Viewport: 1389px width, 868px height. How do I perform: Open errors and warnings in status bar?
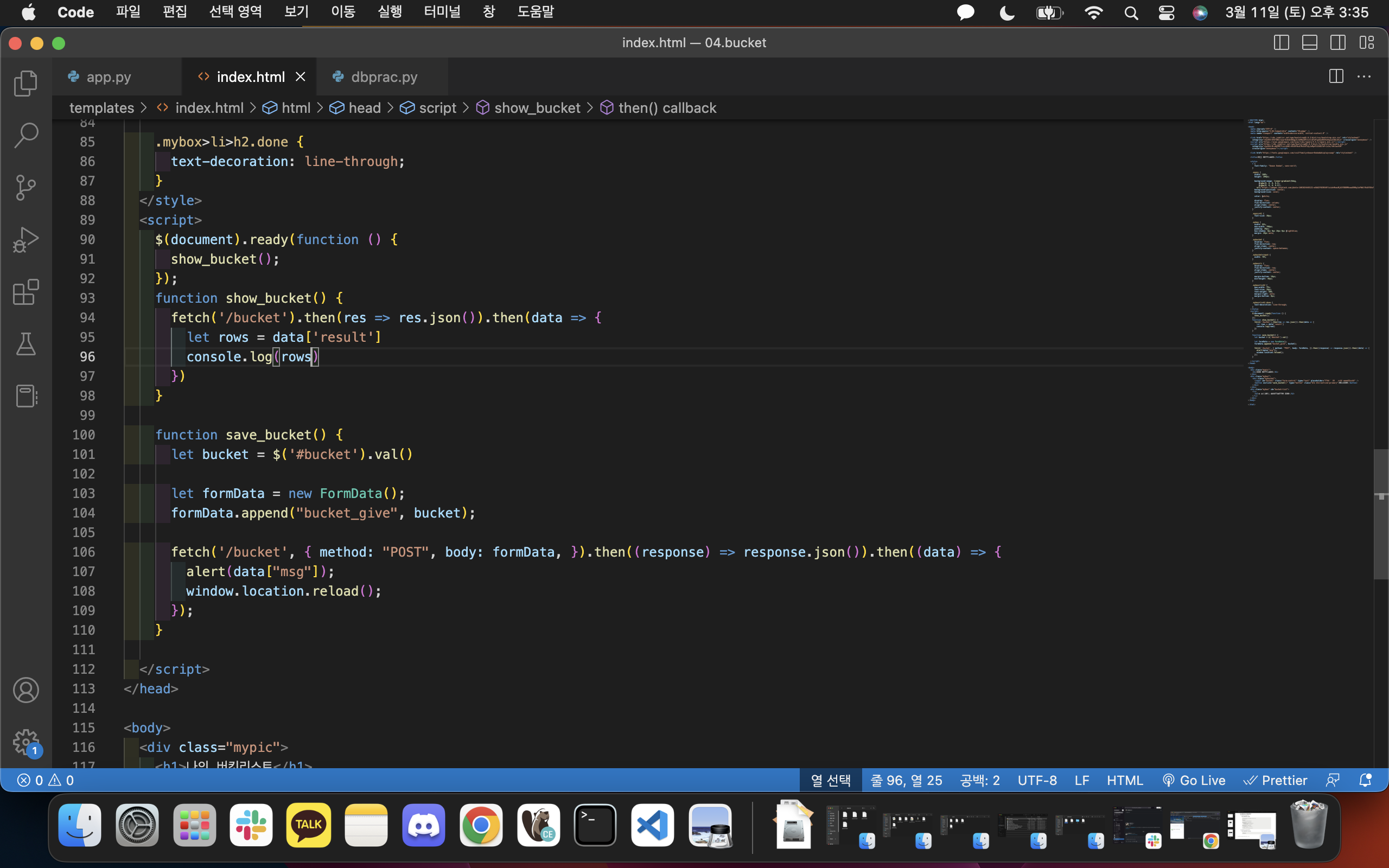[46, 780]
